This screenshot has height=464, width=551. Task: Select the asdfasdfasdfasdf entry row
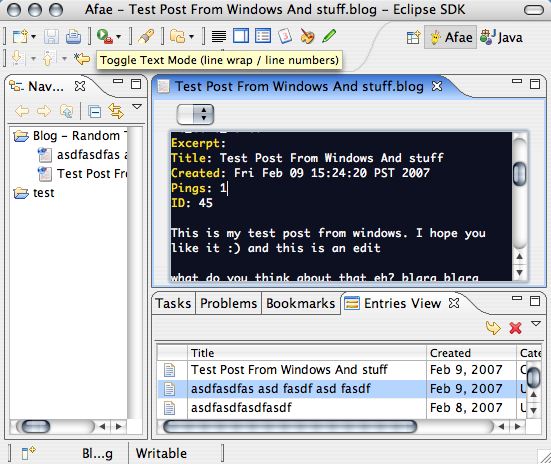pyautogui.click(x=349, y=408)
